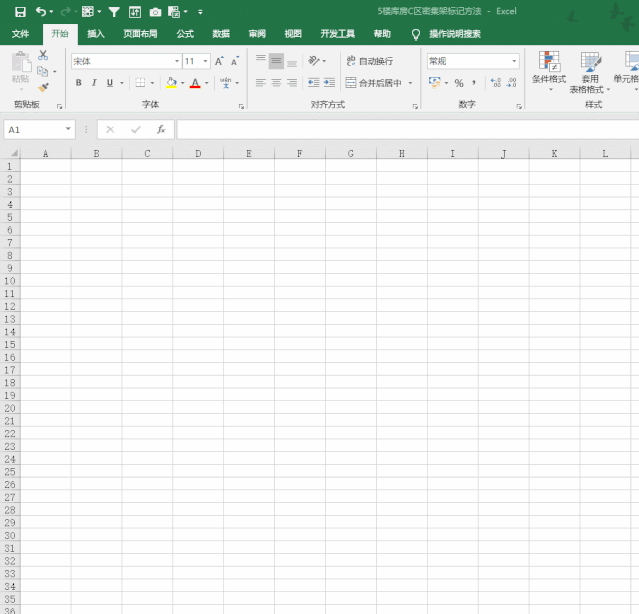Increase font size with larger A
Image resolution: width=639 pixels, height=614 pixels.
219,61
